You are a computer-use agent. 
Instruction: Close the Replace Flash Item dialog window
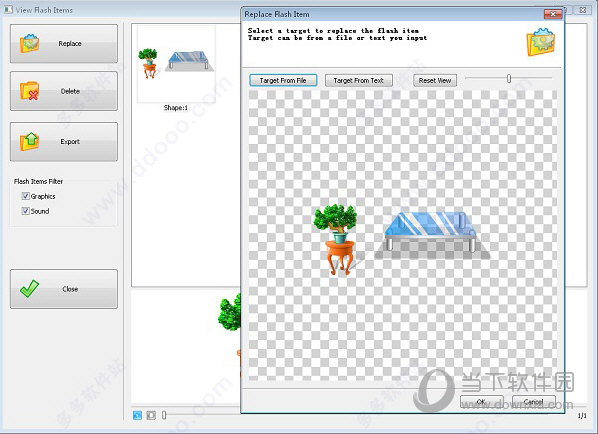pyautogui.click(x=553, y=14)
